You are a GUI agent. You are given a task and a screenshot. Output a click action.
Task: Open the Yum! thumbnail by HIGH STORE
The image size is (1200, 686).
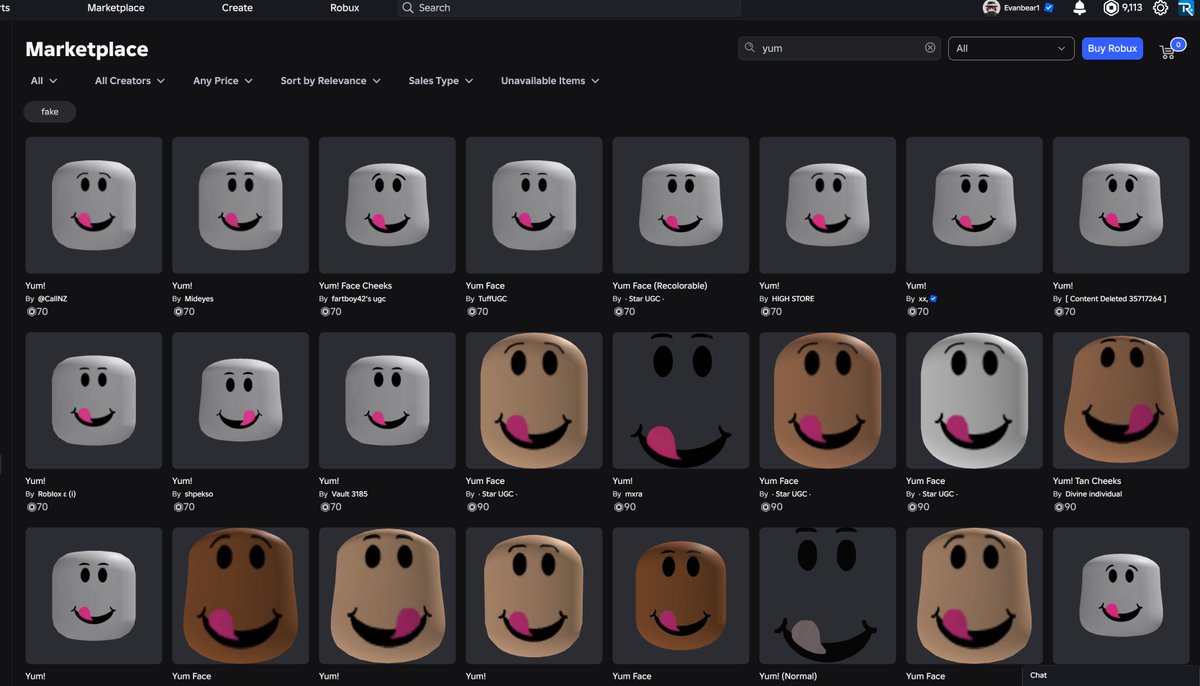pos(827,205)
